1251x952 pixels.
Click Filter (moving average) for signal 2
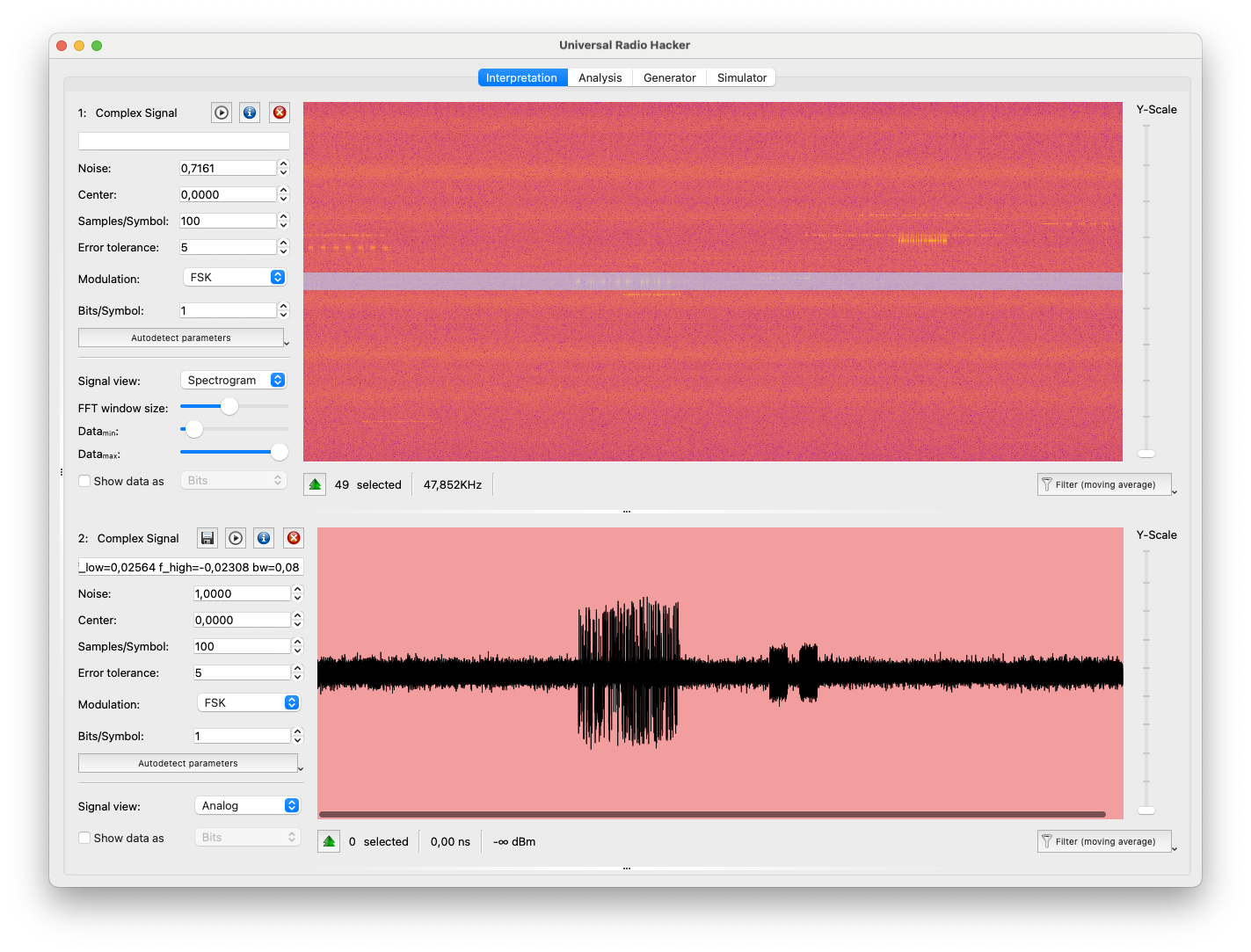(1104, 841)
